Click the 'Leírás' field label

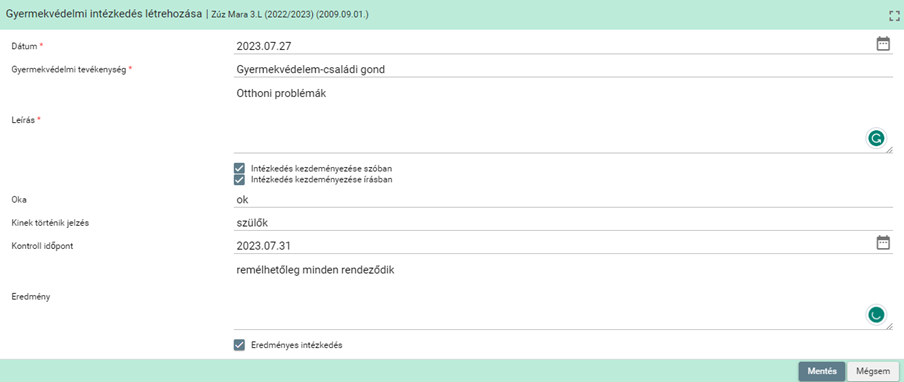[x=23, y=120]
